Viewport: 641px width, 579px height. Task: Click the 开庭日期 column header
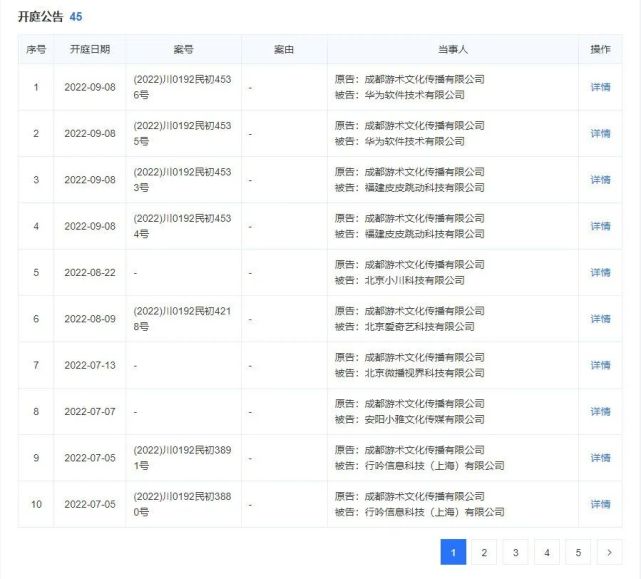click(x=90, y=49)
